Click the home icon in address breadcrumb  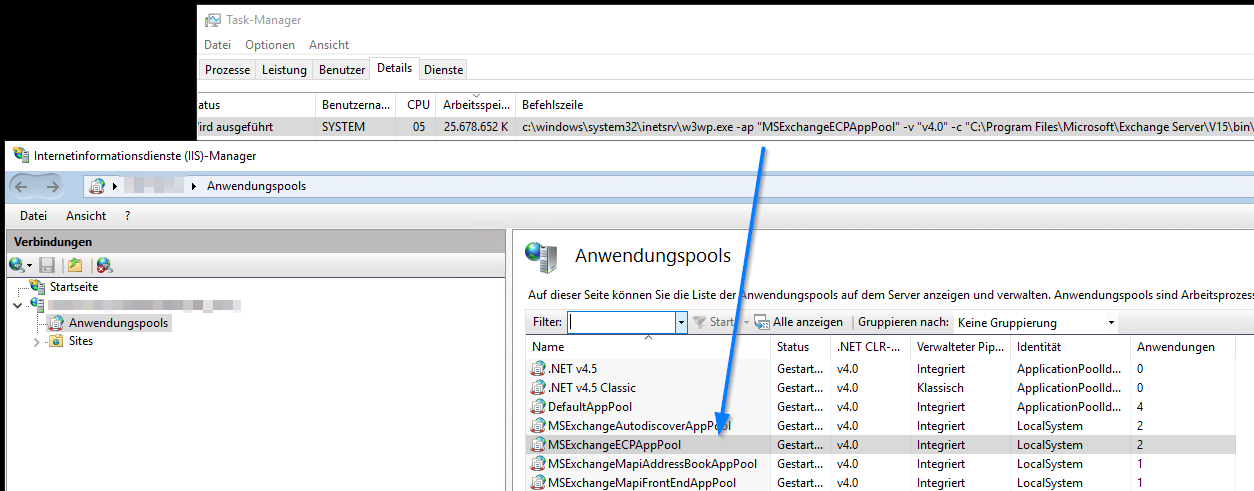[x=98, y=186]
